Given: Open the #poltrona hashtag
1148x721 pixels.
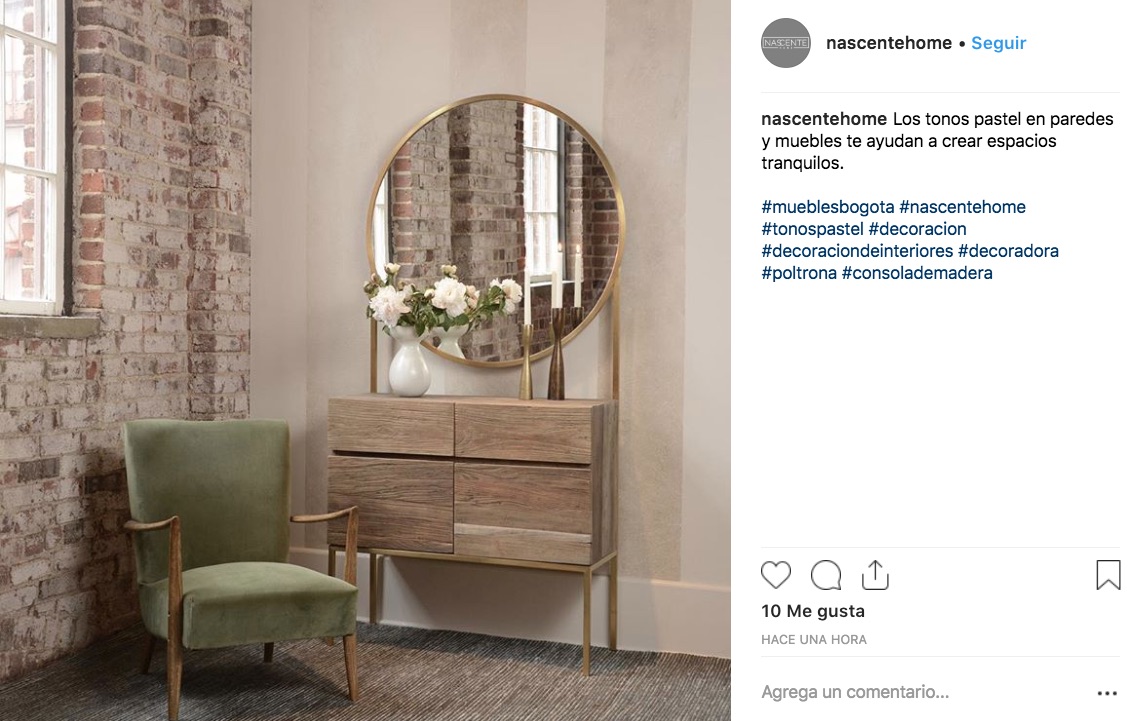Looking at the screenshot, I should [x=799, y=273].
